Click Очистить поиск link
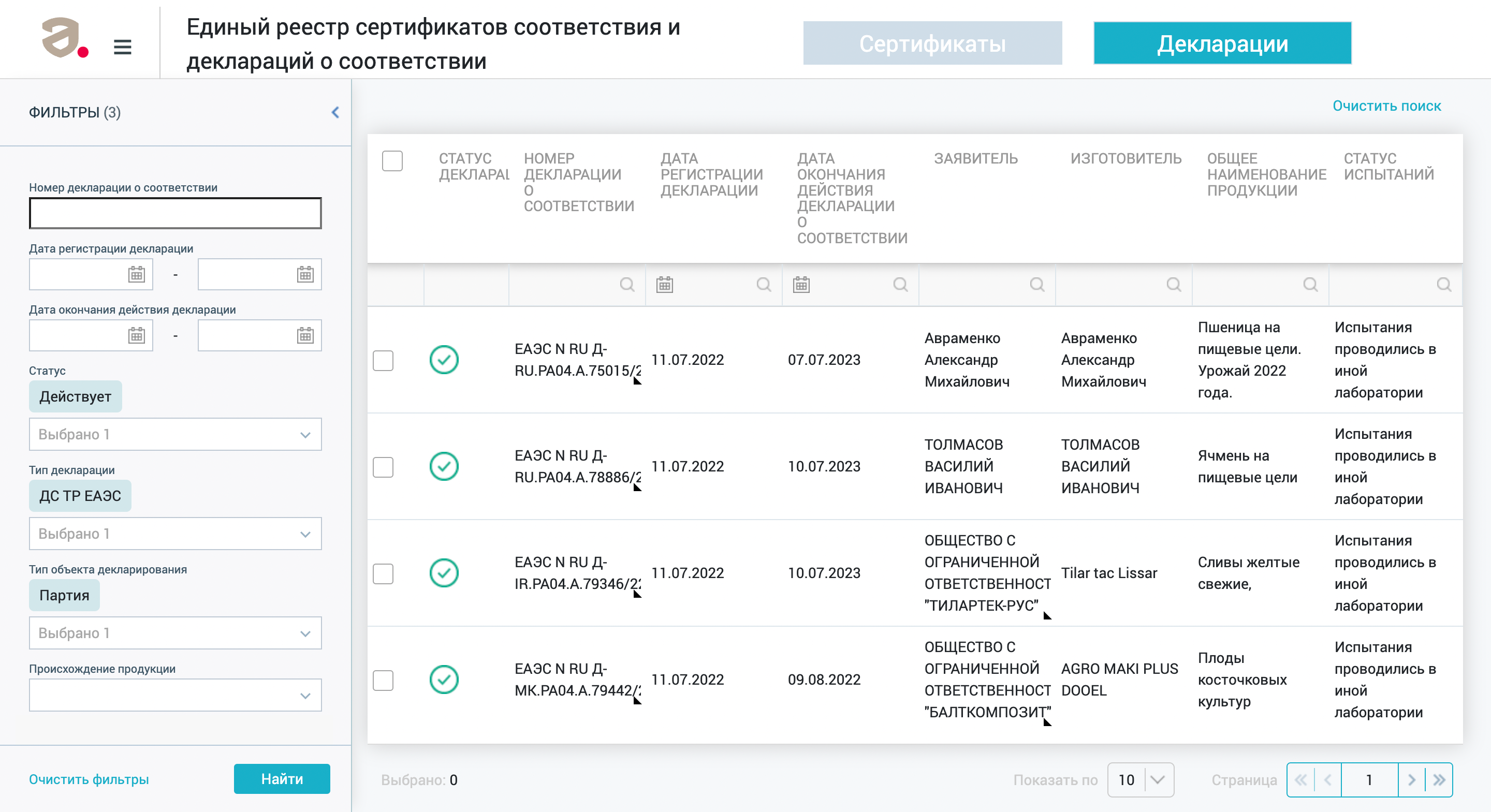Image resolution: width=1491 pixels, height=812 pixels. point(1387,106)
